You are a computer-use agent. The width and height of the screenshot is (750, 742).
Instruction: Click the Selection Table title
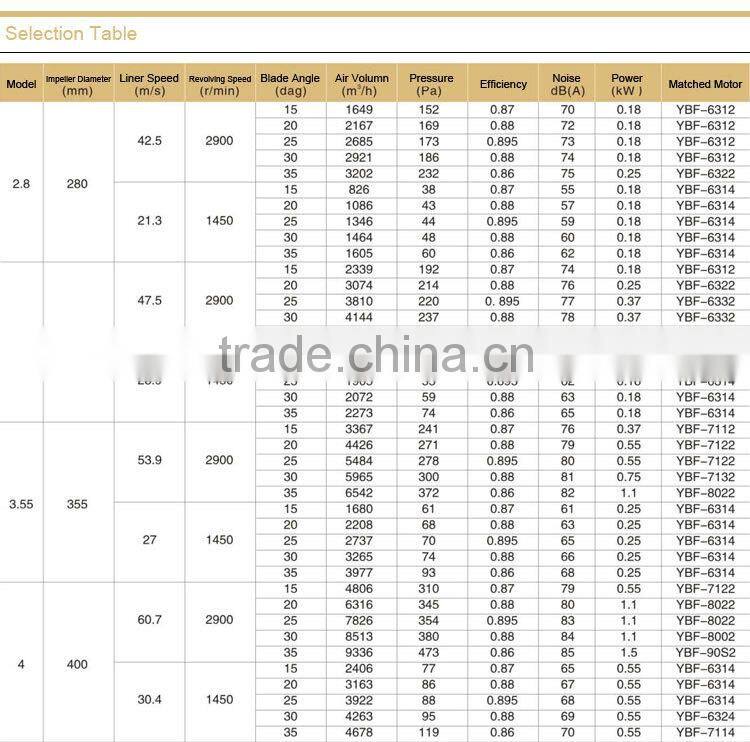(x=71, y=34)
